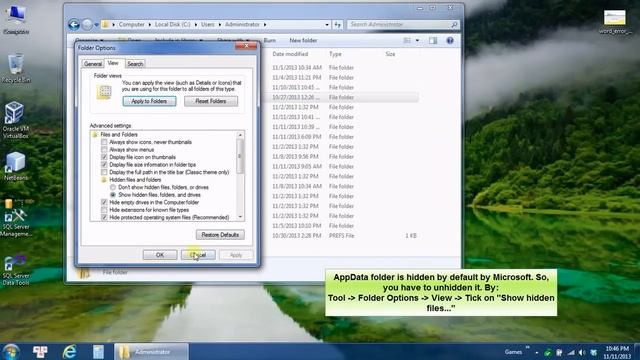
Task: Uncheck Display file size information in folder tips
Action: (x=104, y=164)
